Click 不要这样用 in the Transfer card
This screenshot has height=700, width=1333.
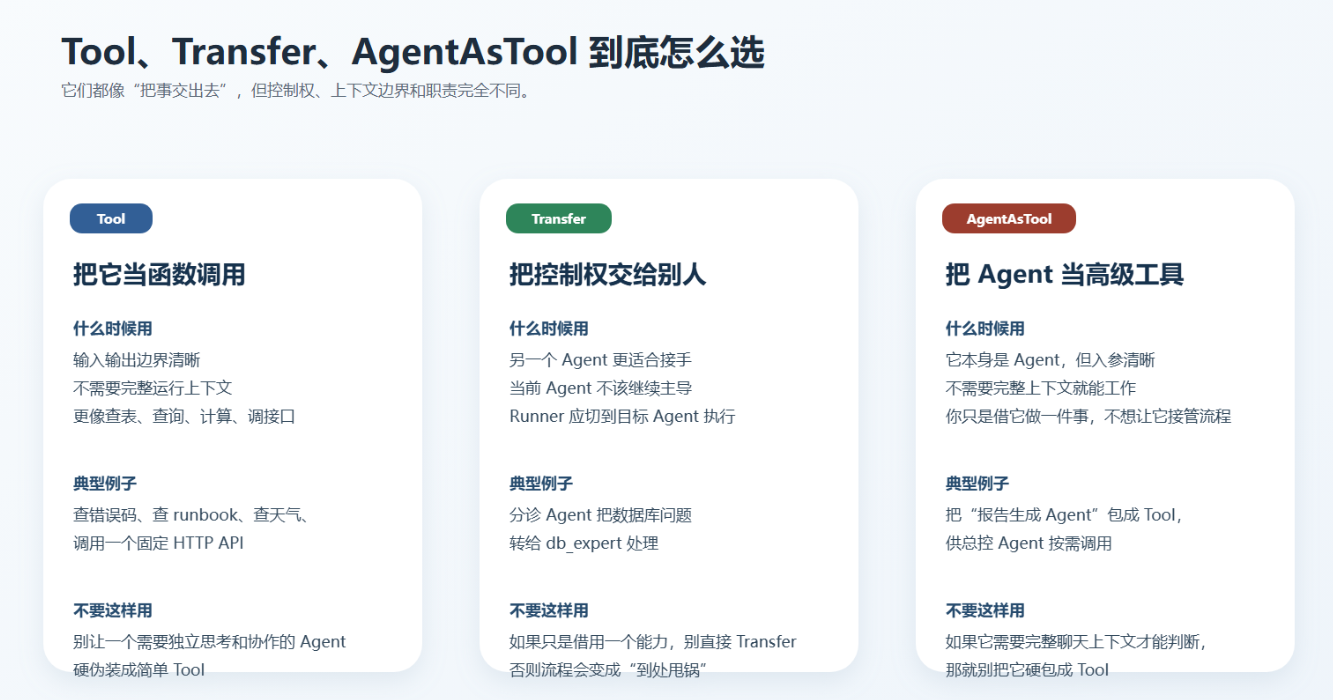pyautogui.click(x=549, y=611)
